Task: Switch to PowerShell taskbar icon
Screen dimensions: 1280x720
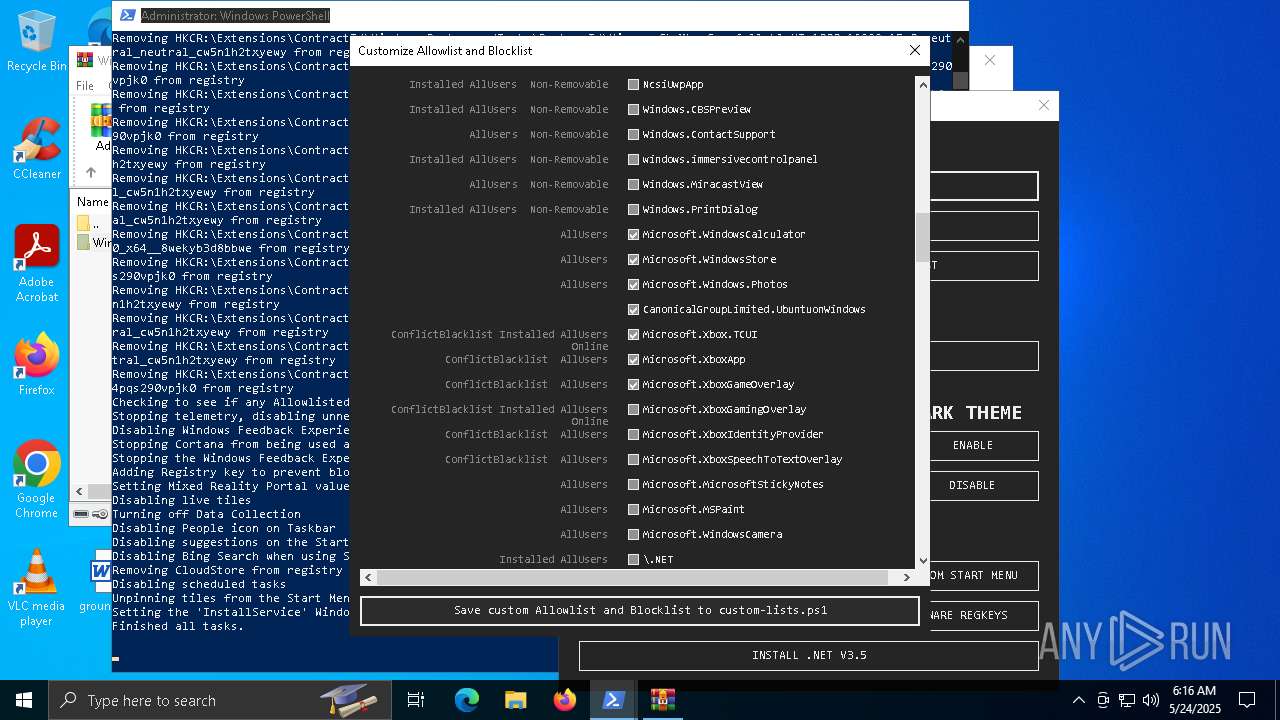Action: [613, 700]
